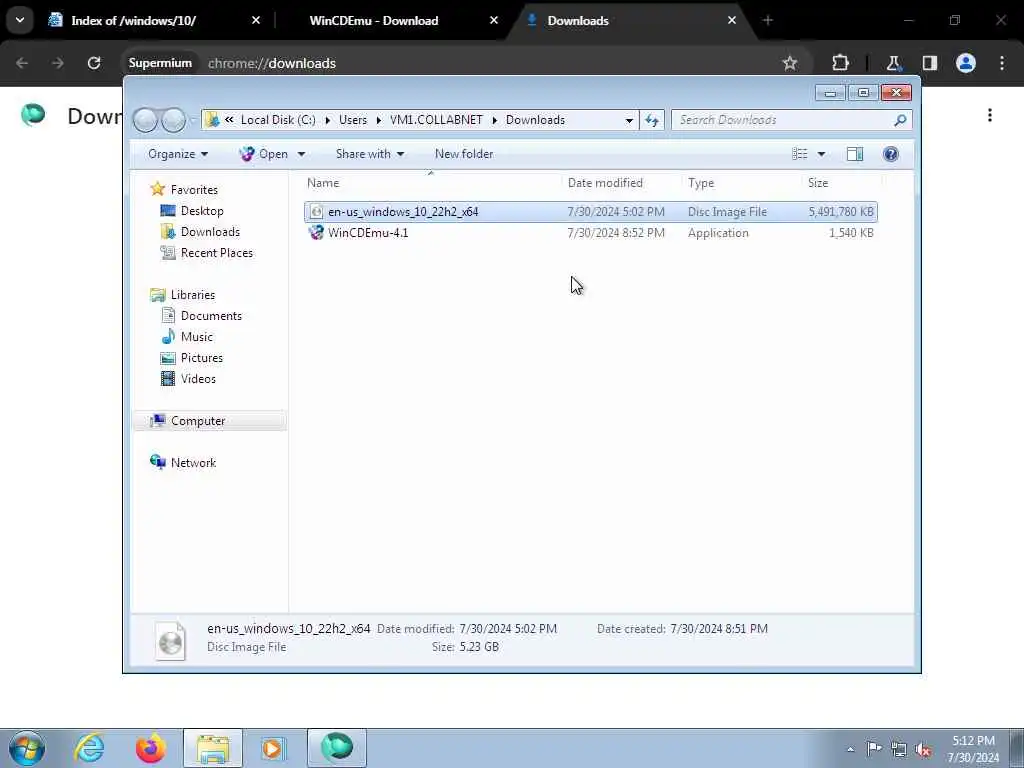The image size is (1024, 768).
Task: Select the en-us_windows_10_22h2_x64 disc image file
Action: point(590,212)
